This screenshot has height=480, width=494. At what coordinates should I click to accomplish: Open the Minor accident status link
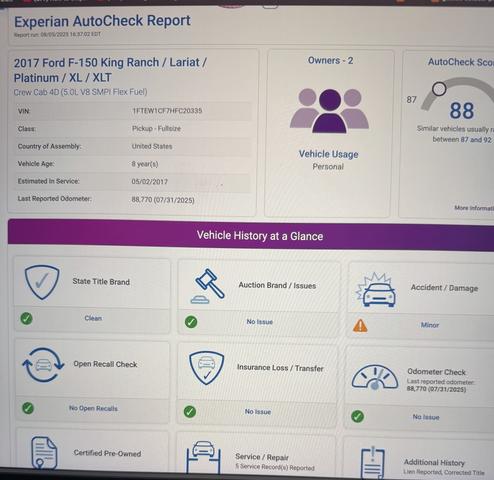point(430,325)
